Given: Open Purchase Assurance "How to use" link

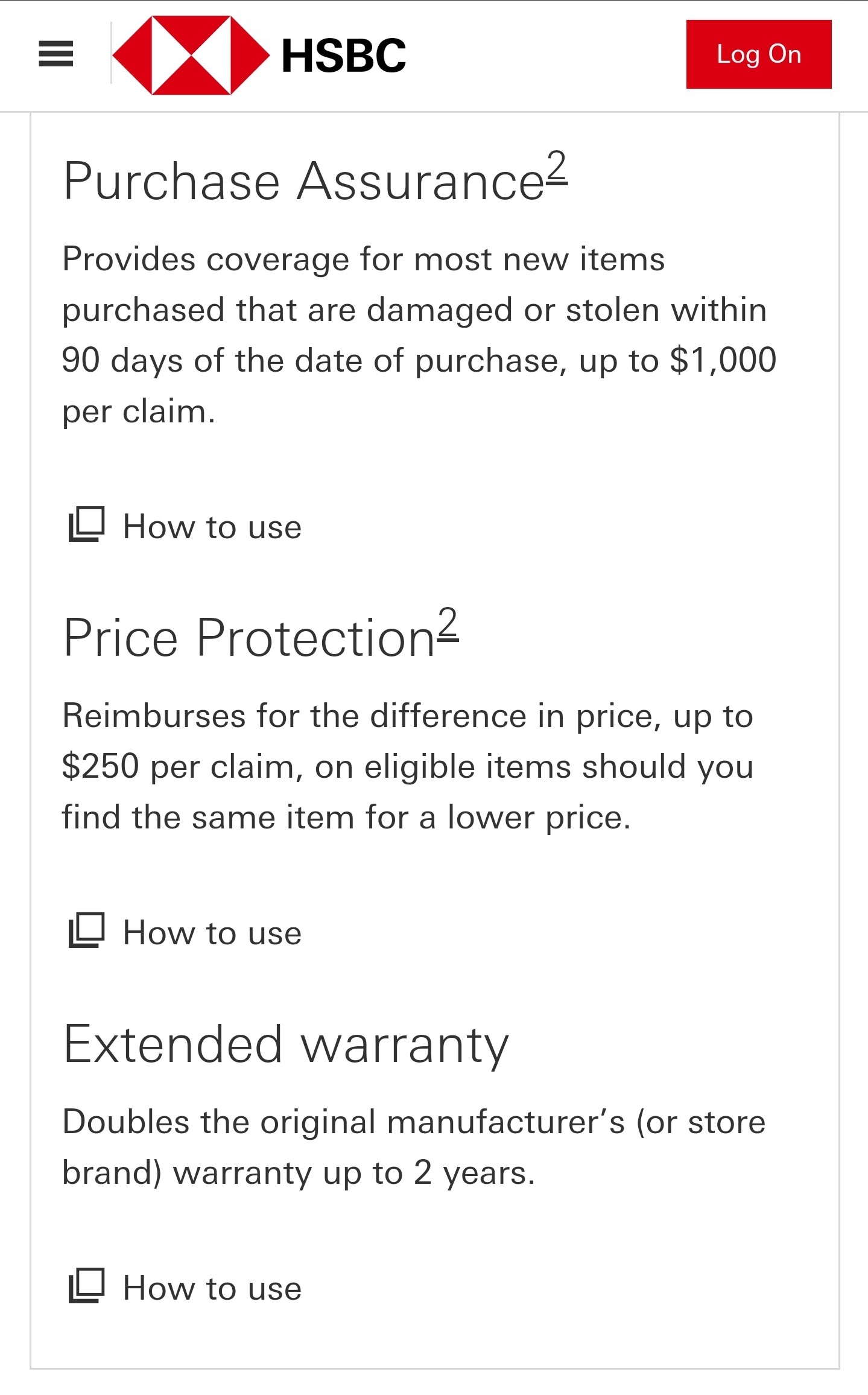Looking at the screenshot, I should click(x=212, y=527).
